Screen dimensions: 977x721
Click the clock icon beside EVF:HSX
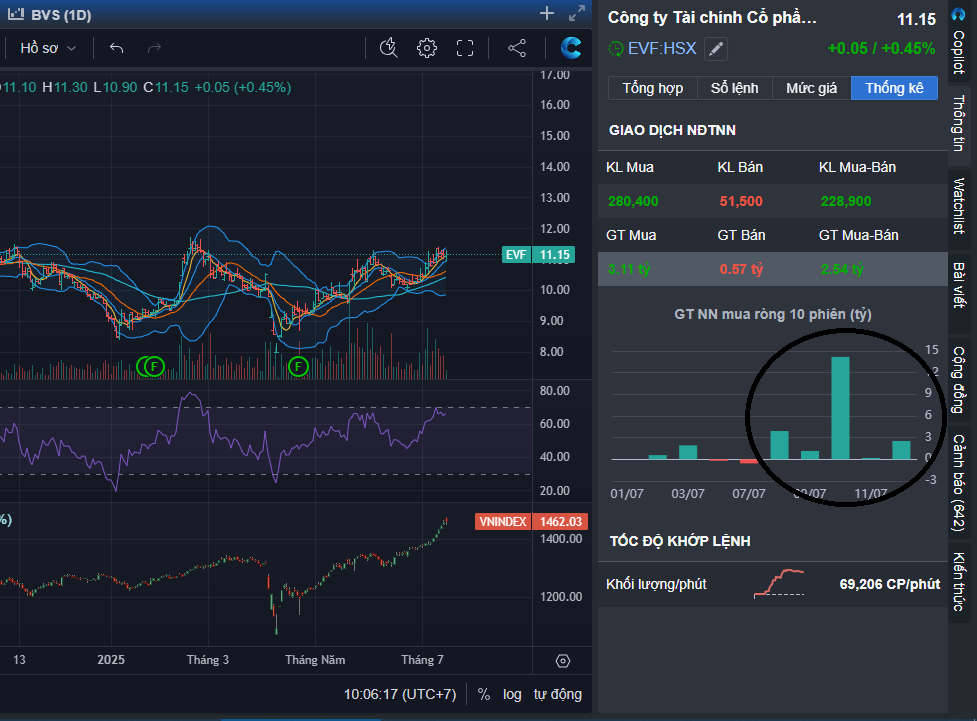pos(616,49)
